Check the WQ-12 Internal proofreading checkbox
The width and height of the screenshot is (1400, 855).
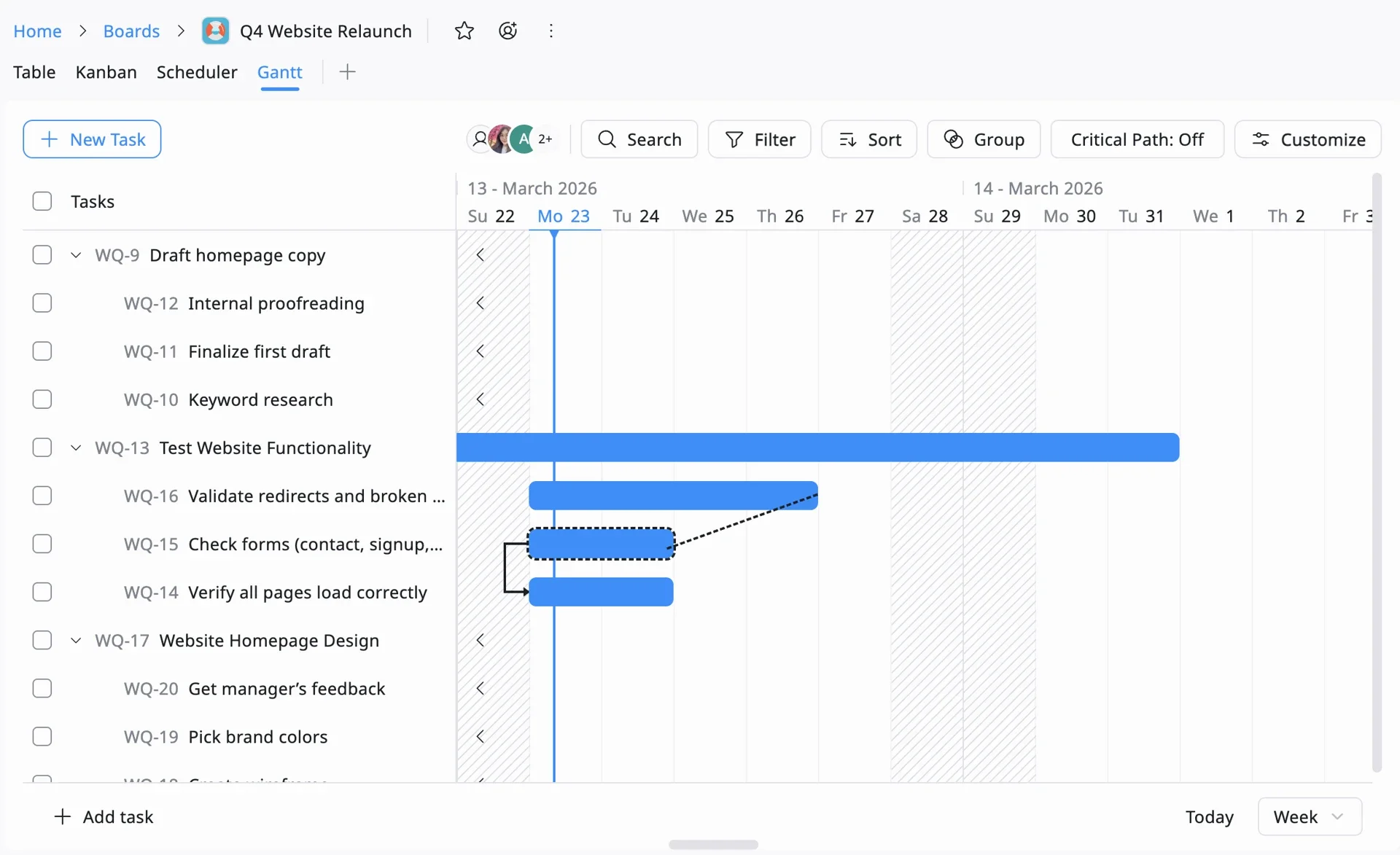pyautogui.click(x=42, y=303)
